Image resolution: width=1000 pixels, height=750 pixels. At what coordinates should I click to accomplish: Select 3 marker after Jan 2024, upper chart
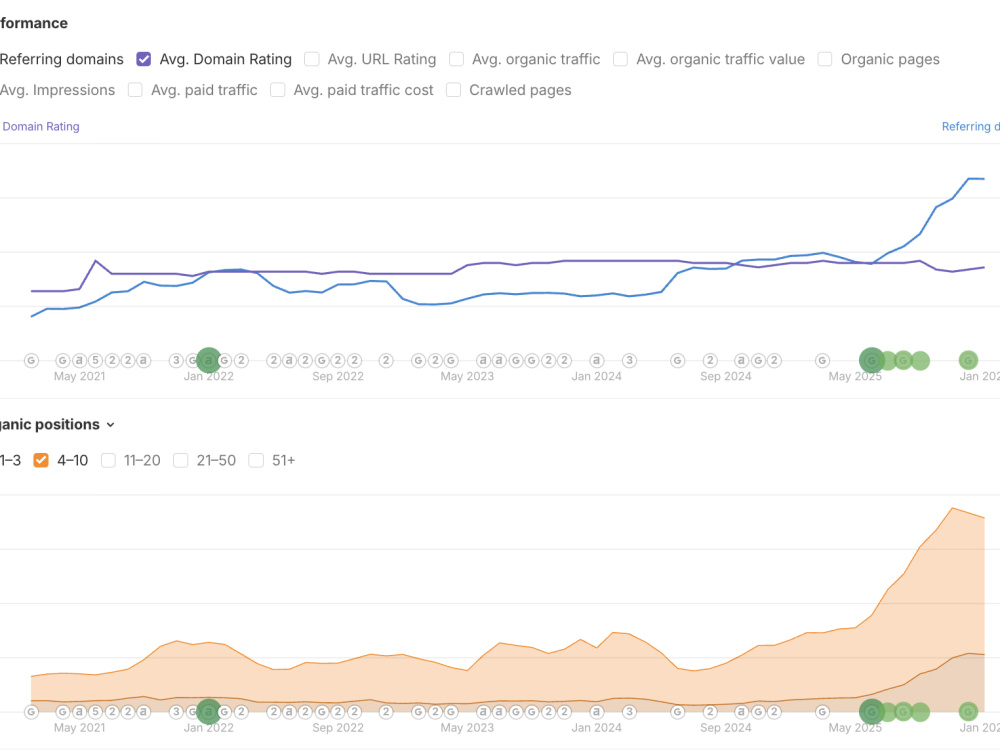pyautogui.click(x=629, y=361)
